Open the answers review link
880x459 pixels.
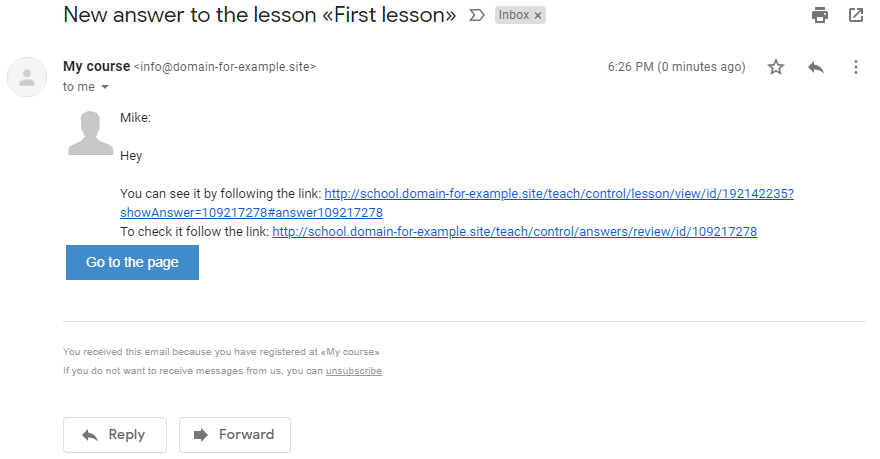515,232
